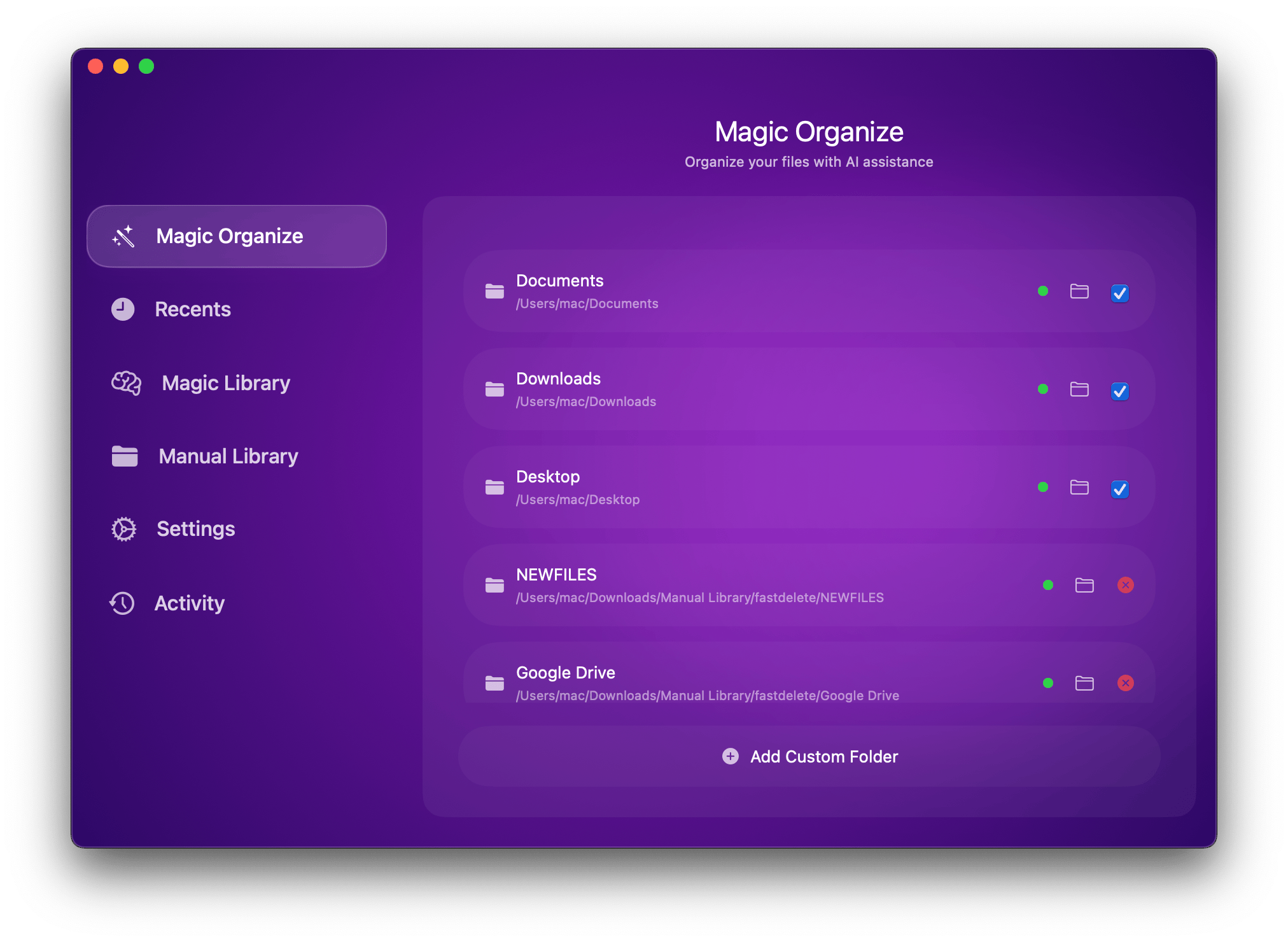Viewport: 1288px width, 942px height.
Task: Open Google Drive via its outline folder icon
Action: (1084, 684)
